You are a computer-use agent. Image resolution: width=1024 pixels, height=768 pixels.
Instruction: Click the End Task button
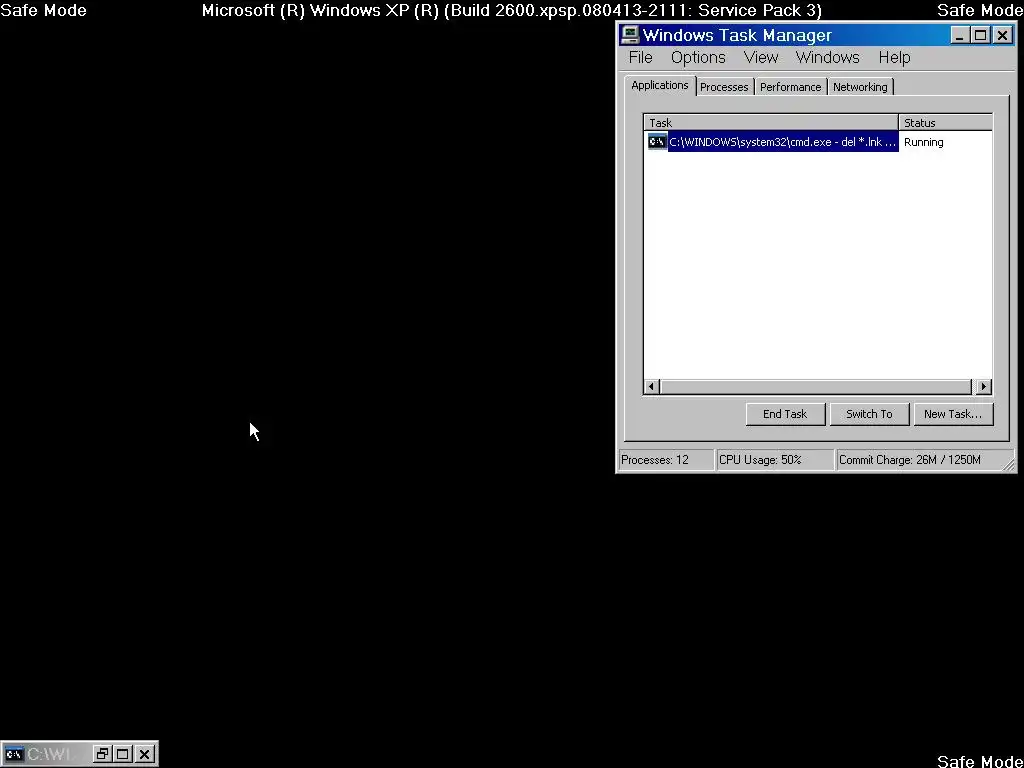[785, 414]
